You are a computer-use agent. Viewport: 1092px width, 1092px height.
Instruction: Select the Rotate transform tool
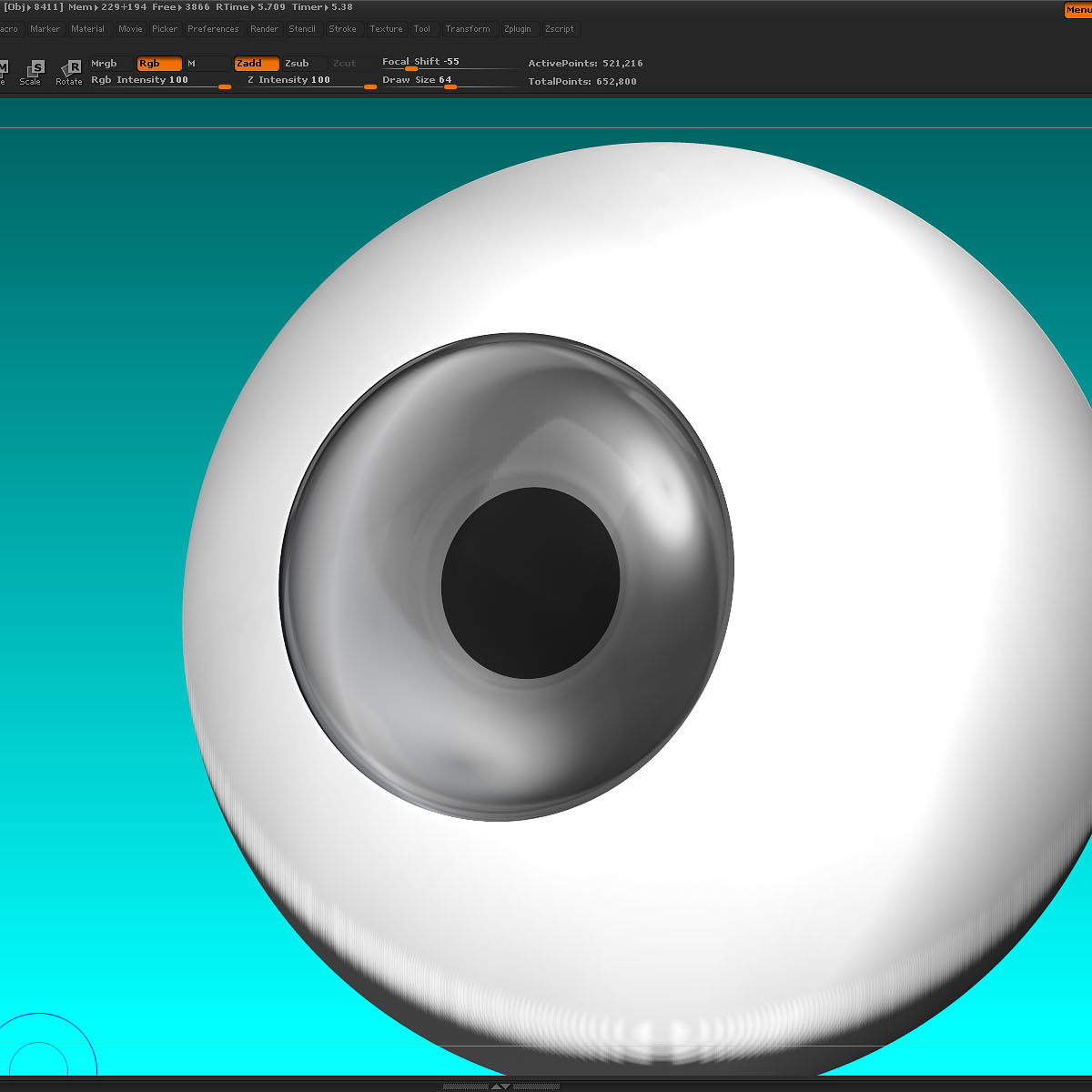(x=70, y=72)
